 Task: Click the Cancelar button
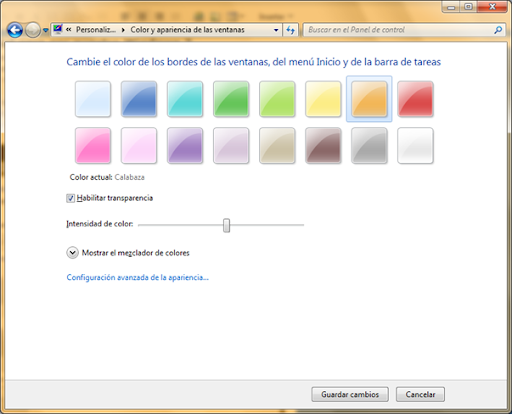coord(420,394)
